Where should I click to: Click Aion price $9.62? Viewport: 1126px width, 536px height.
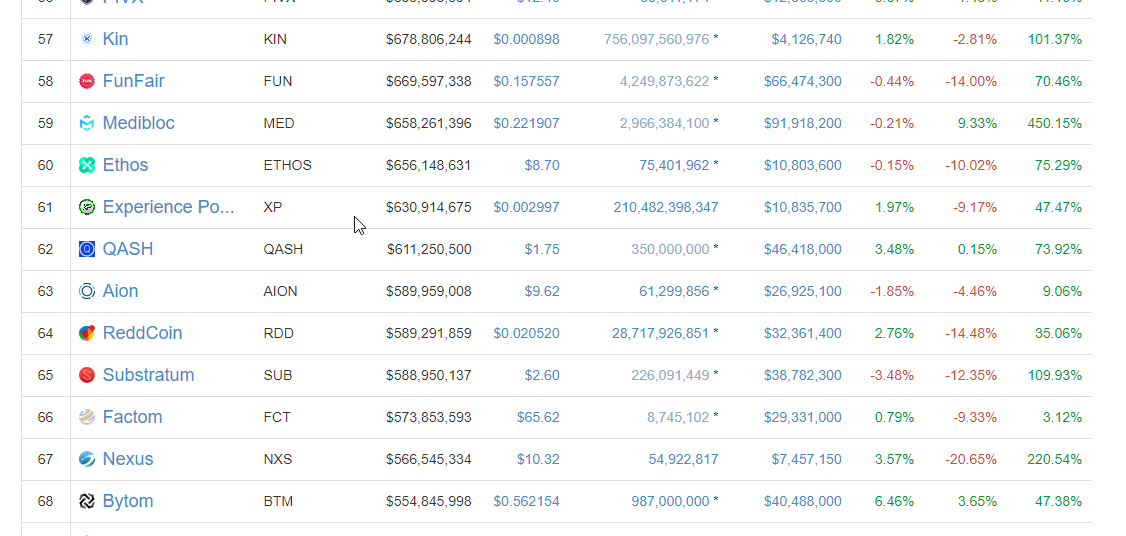point(542,292)
